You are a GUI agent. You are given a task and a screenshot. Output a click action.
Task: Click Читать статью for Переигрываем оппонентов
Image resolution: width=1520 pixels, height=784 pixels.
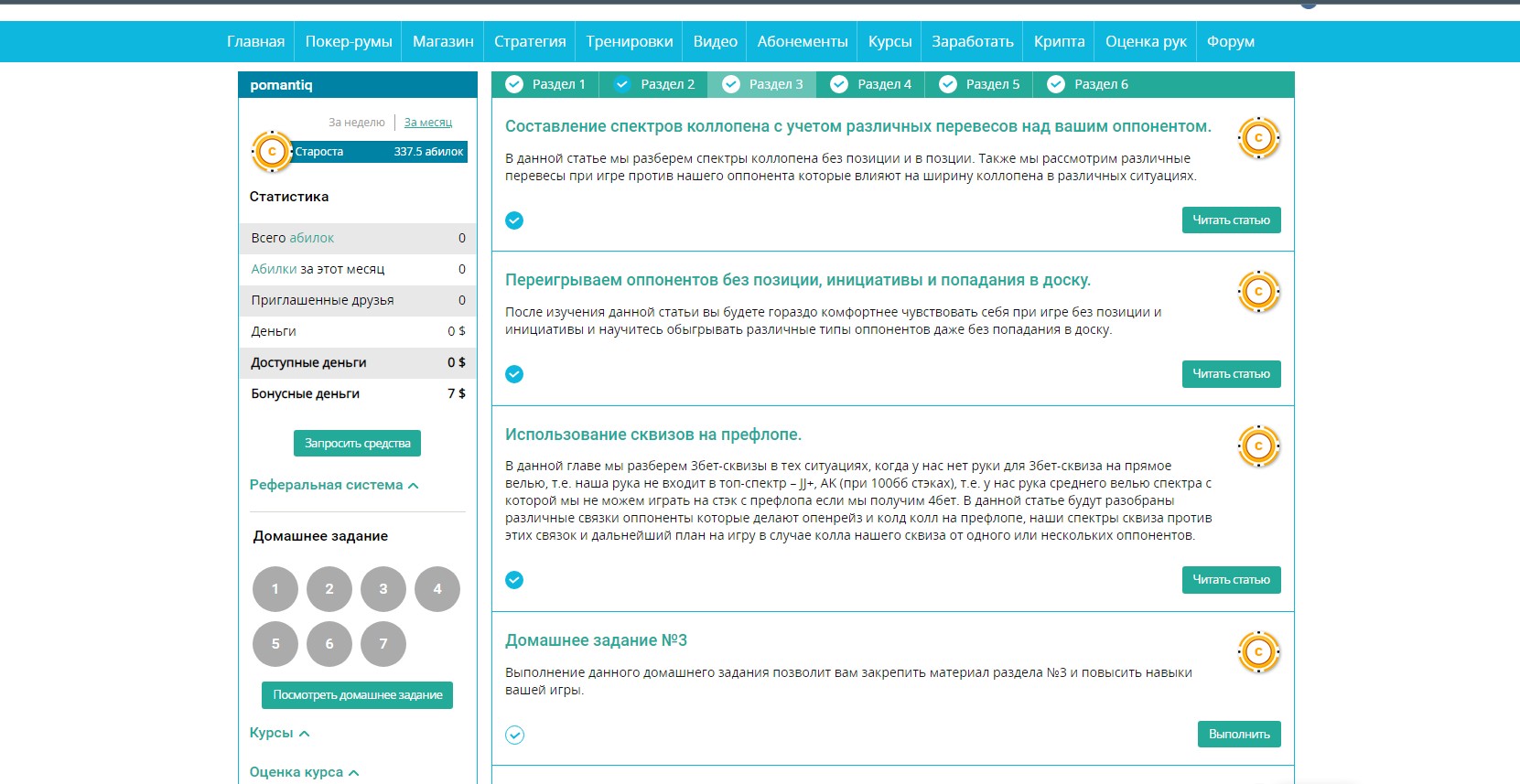pyautogui.click(x=1231, y=373)
